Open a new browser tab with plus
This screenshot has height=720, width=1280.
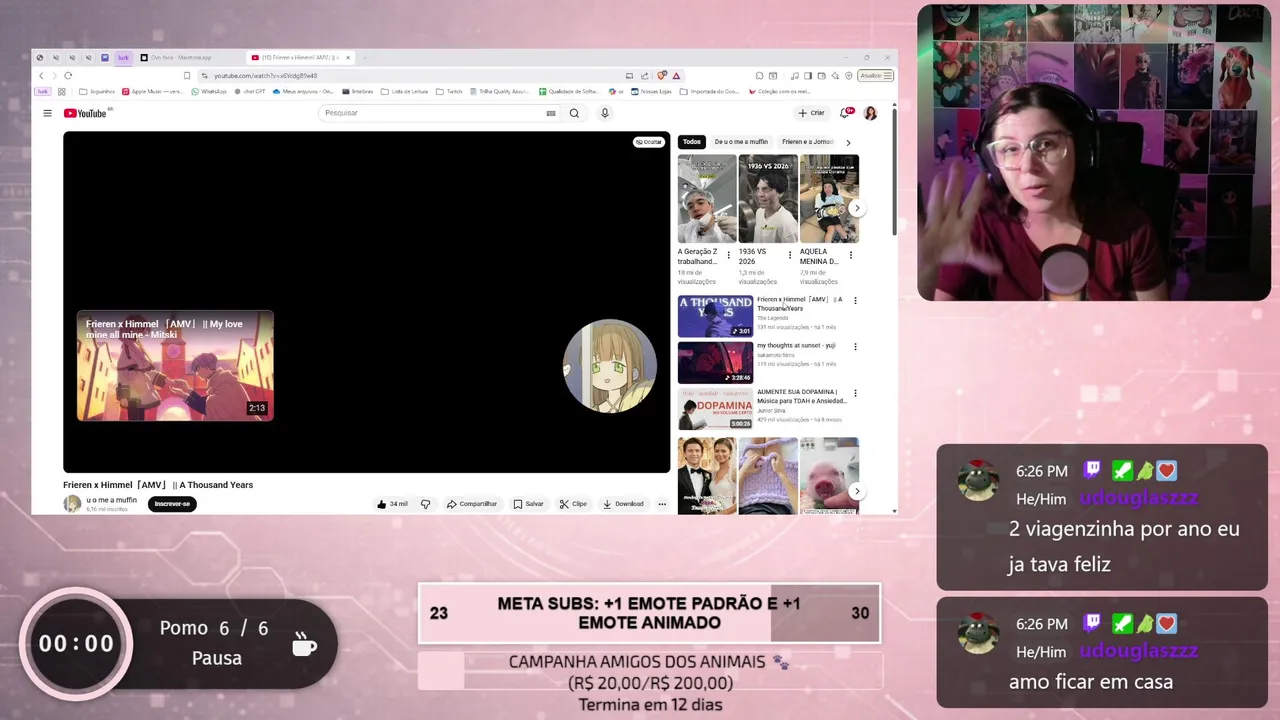tap(365, 57)
